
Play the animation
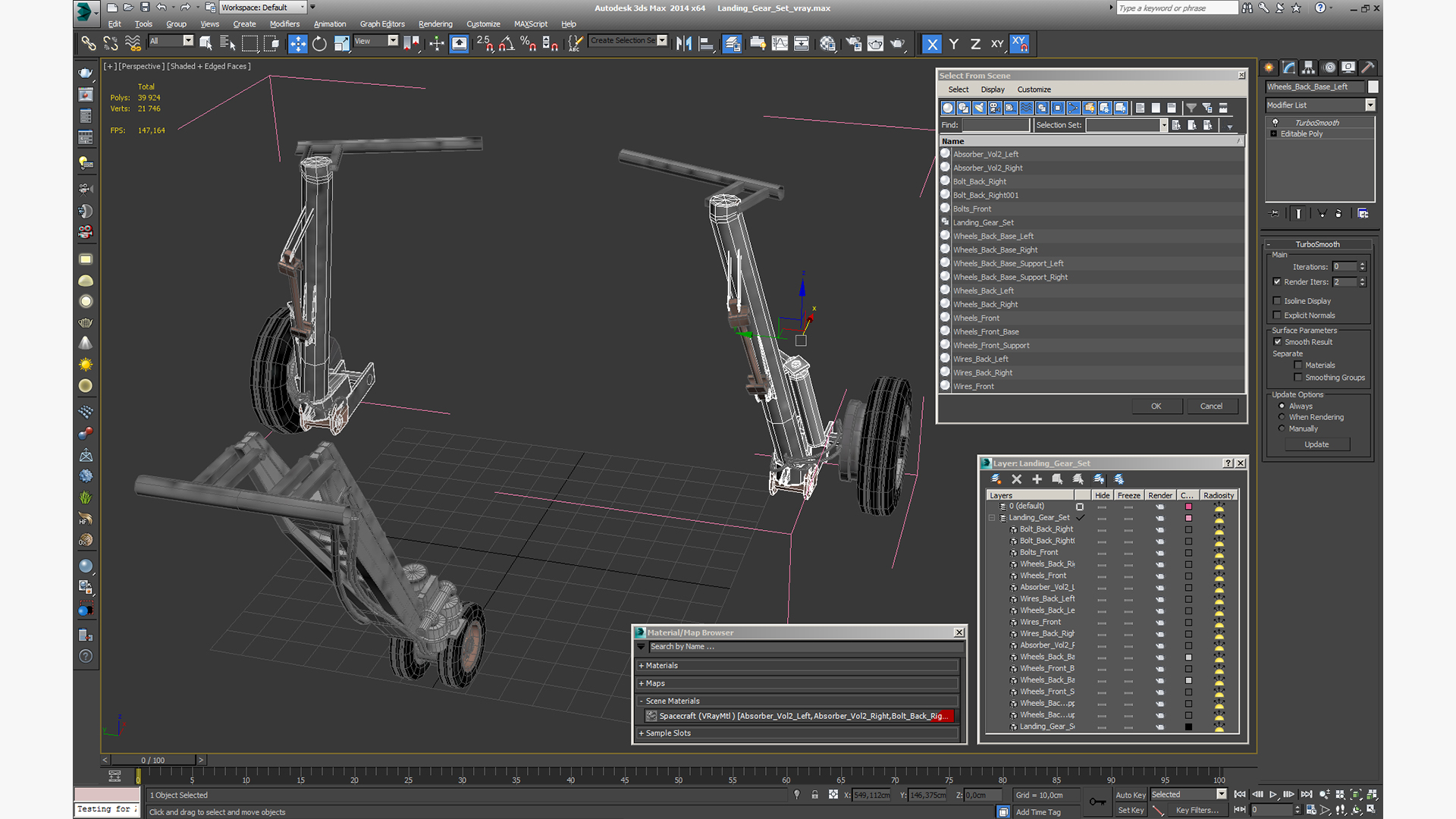(x=1273, y=795)
